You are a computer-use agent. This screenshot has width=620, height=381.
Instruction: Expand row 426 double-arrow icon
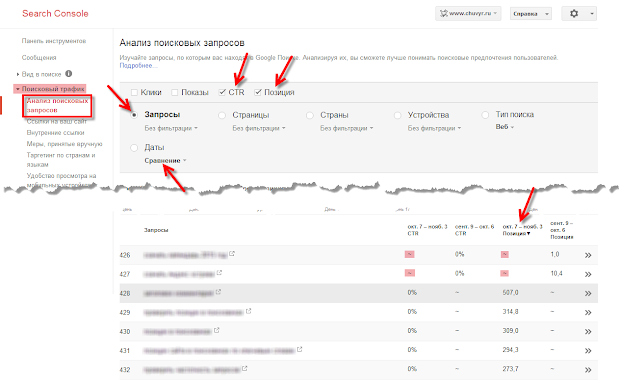588,255
